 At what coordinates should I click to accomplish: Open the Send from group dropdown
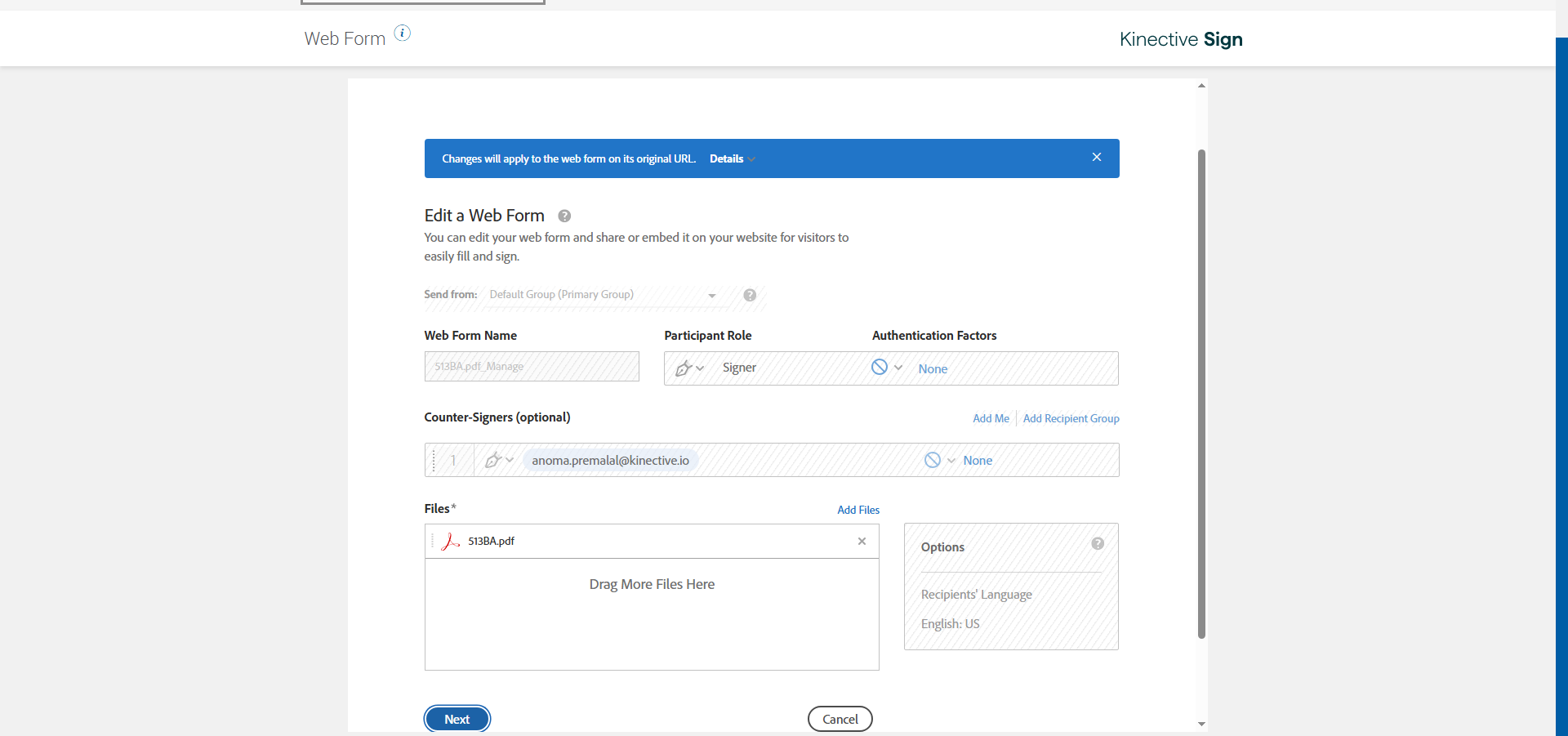coord(711,295)
